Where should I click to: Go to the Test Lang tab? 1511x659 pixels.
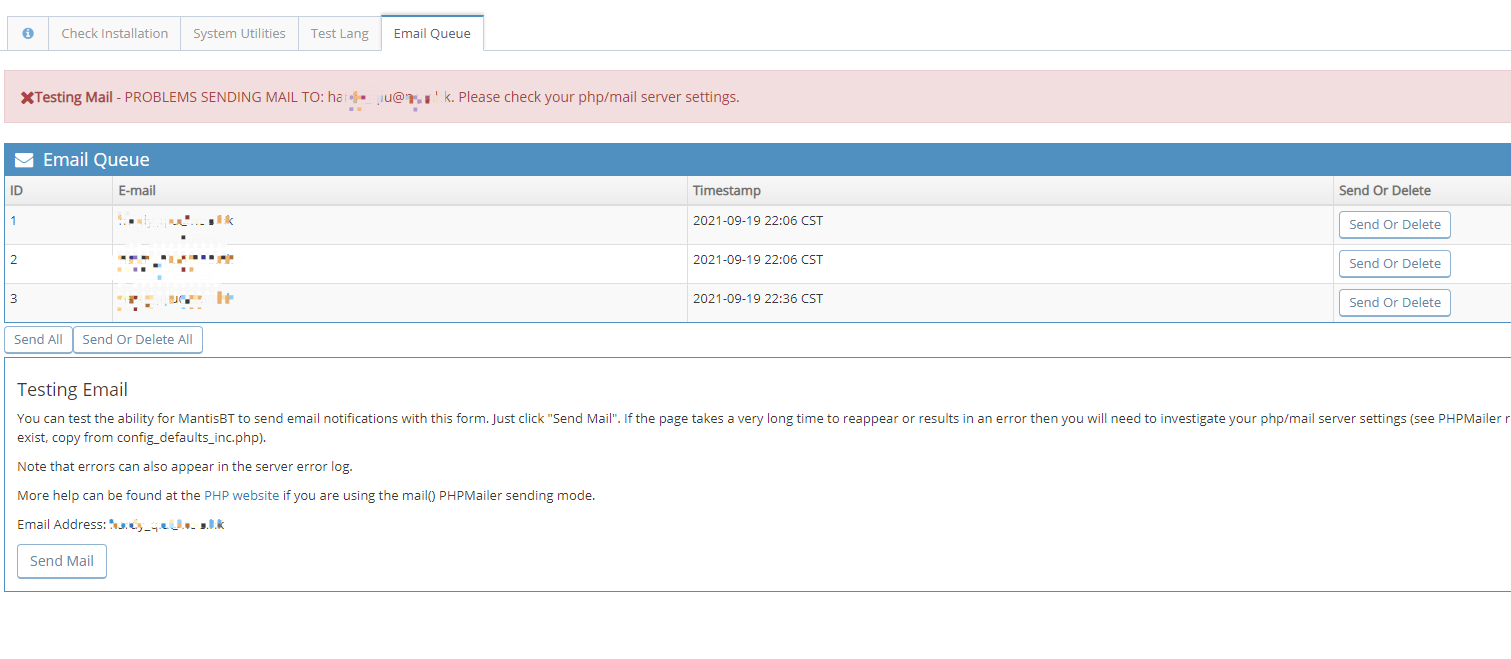click(x=339, y=33)
